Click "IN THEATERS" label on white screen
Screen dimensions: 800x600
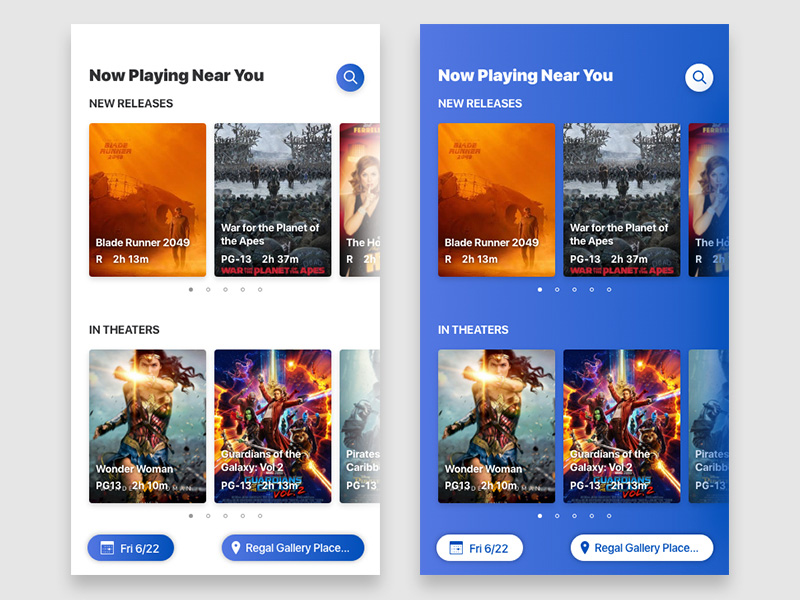click(x=124, y=330)
